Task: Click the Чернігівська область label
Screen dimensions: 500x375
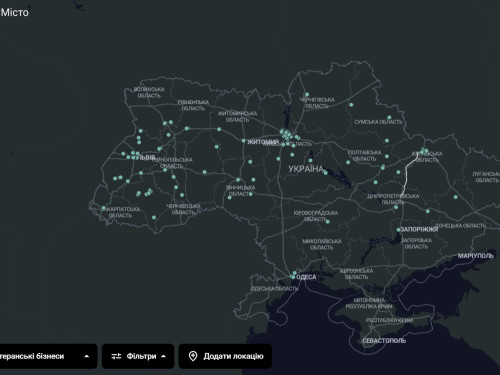Action: coord(317,103)
